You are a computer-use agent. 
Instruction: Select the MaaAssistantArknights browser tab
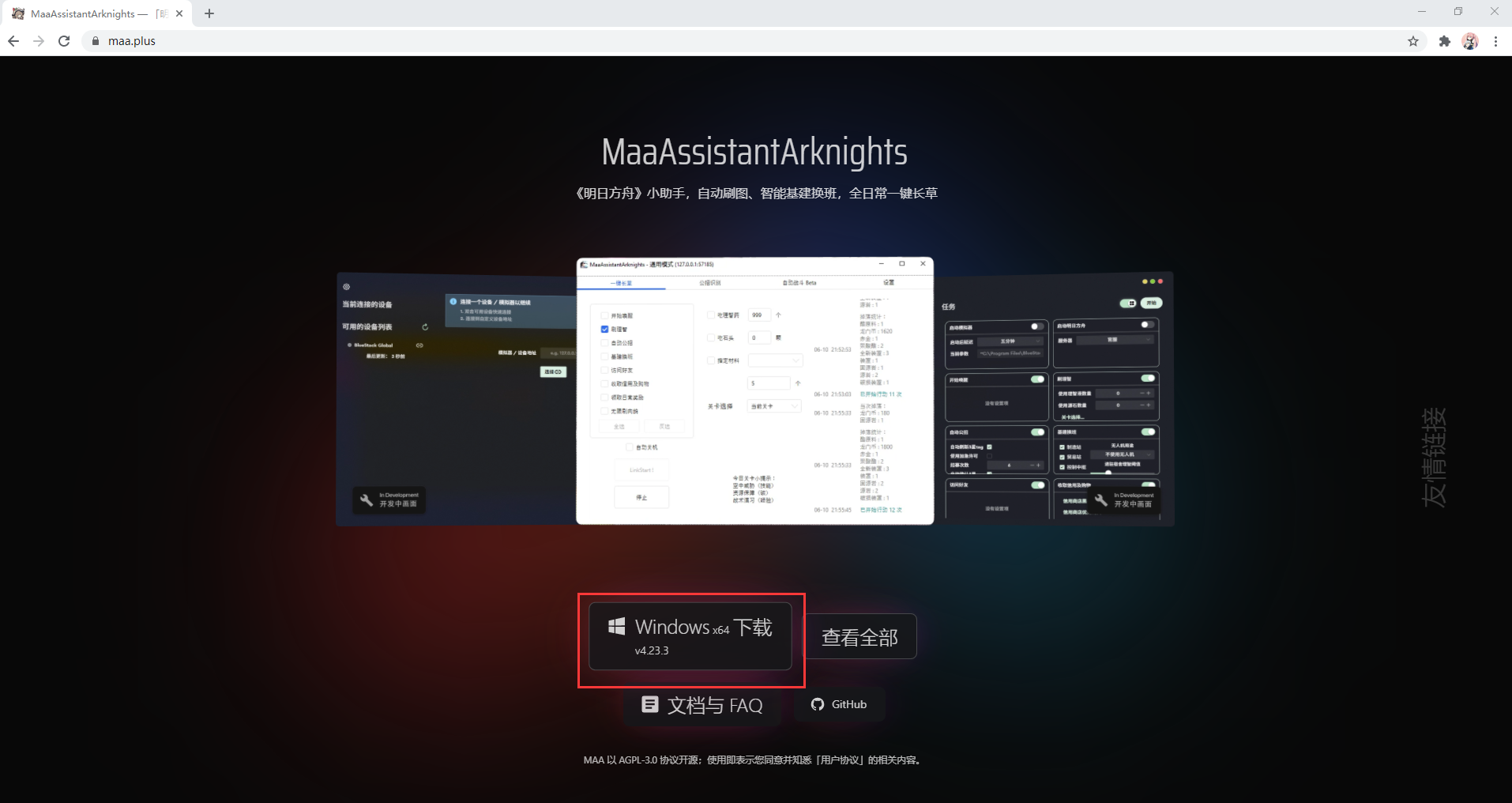(87, 13)
